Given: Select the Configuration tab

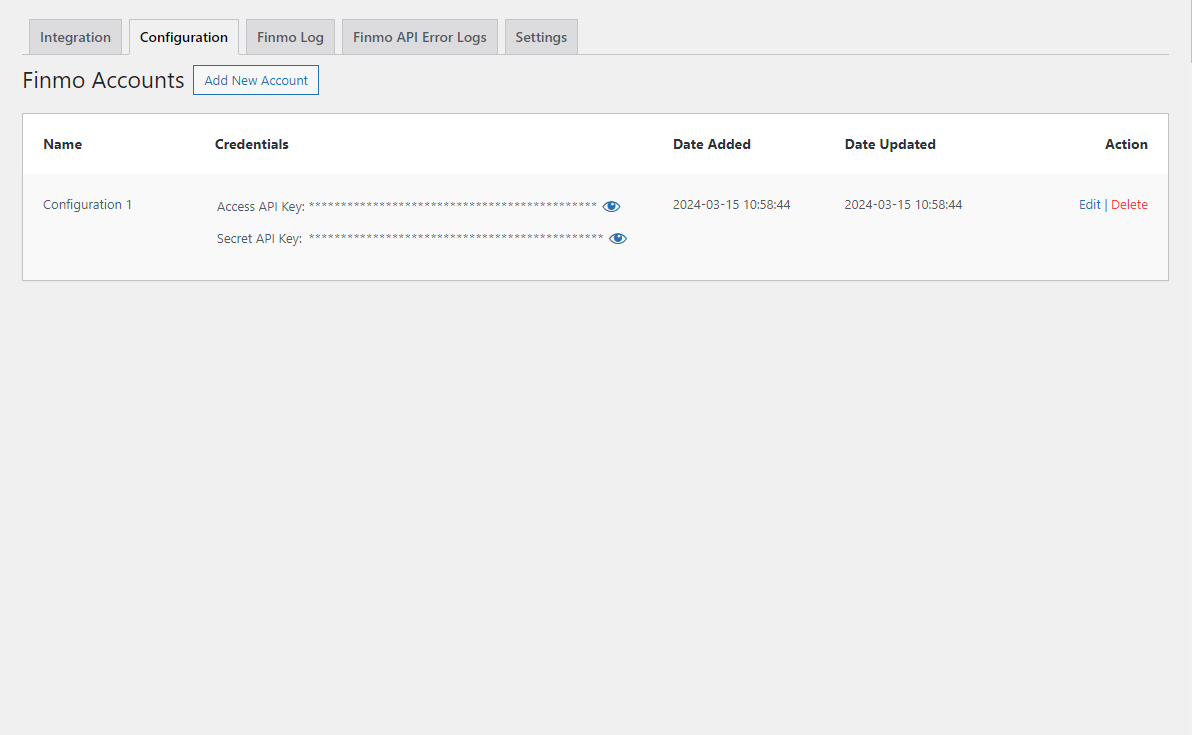Looking at the screenshot, I should pyautogui.click(x=184, y=37).
